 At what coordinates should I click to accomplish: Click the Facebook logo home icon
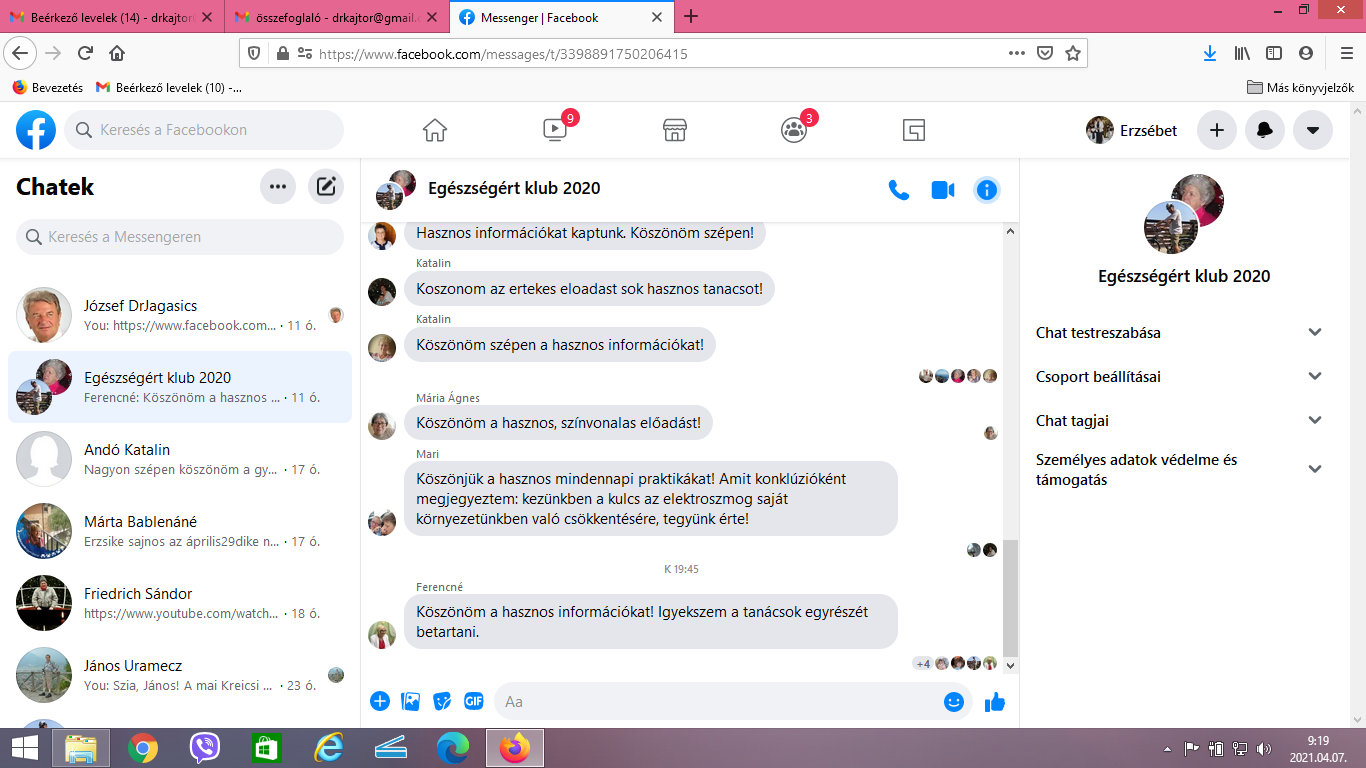(36, 130)
